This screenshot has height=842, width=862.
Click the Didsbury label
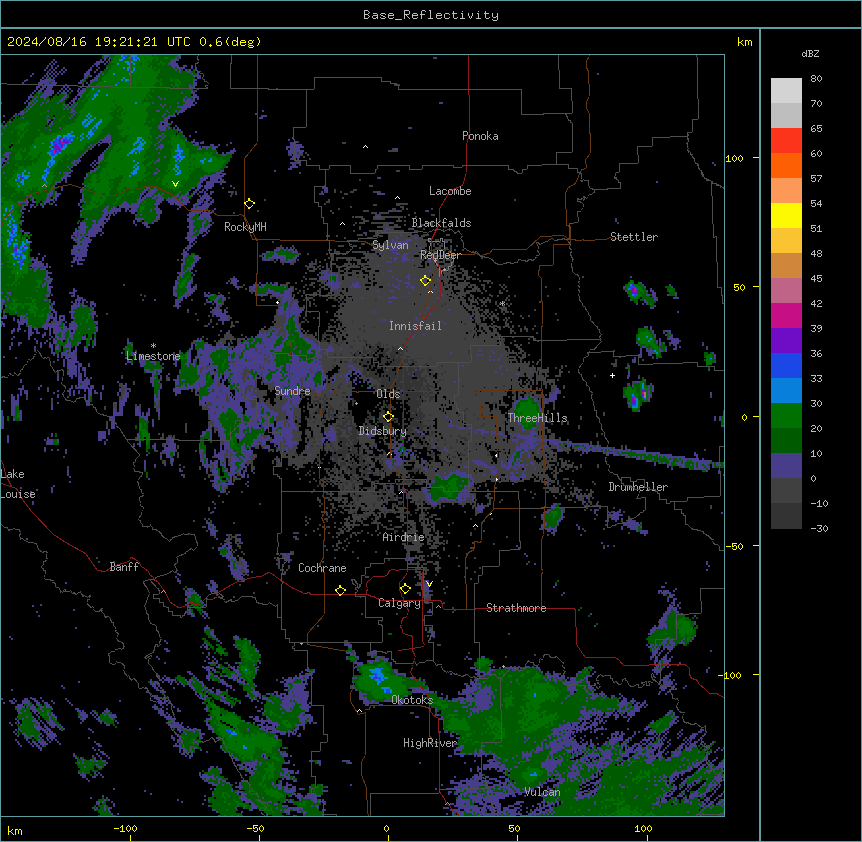pyautogui.click(x=383, y=431)
